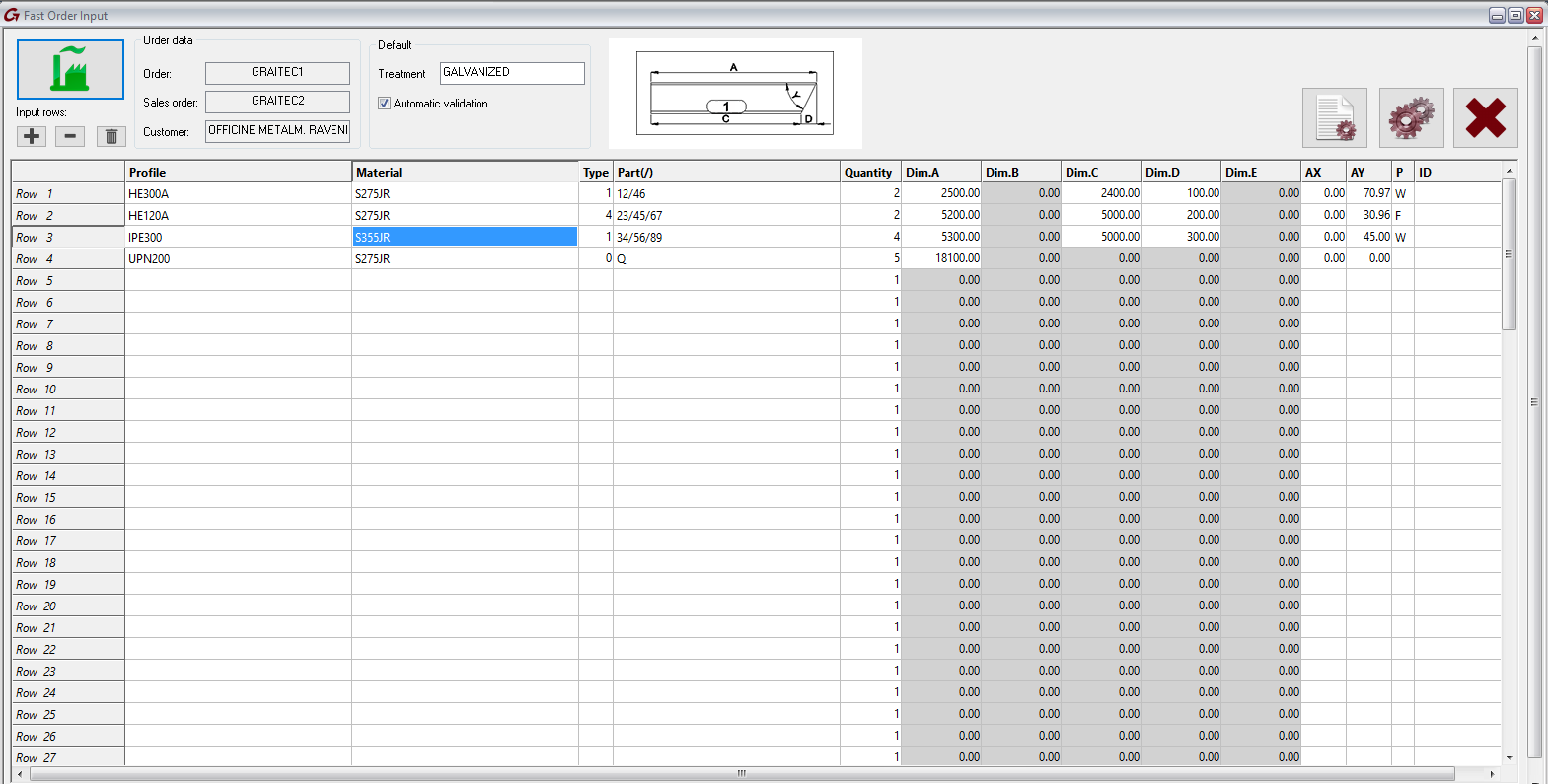Open the gears processing settings icon

coord(1411,117)
